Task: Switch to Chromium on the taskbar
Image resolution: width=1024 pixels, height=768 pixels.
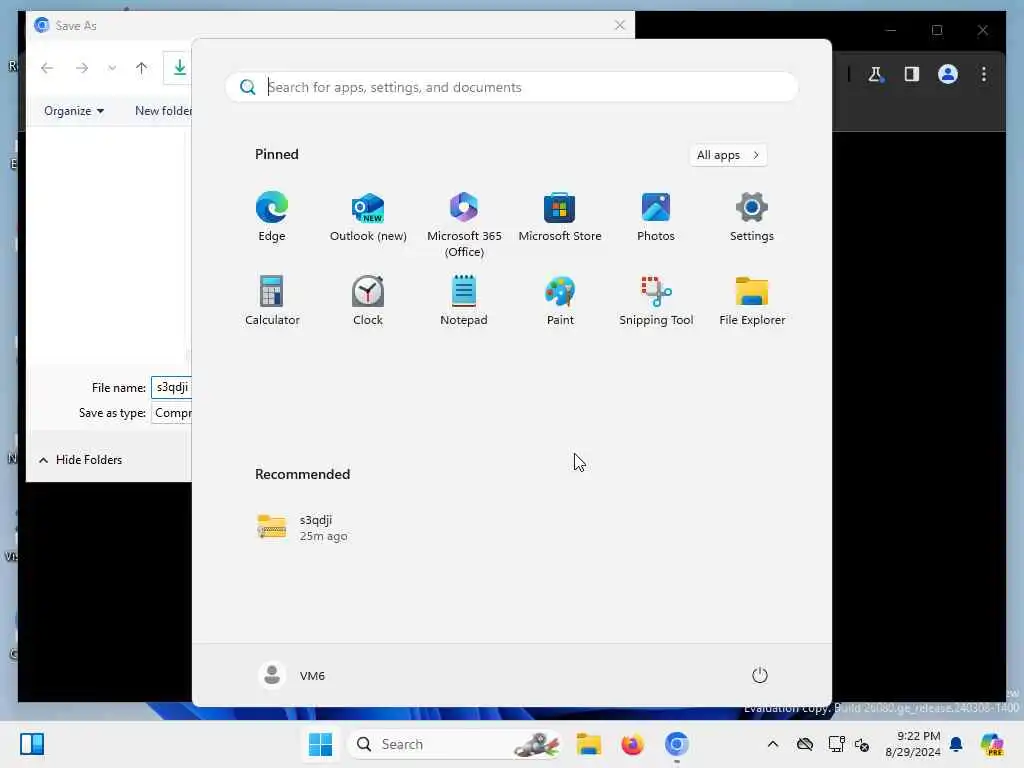Action: click(677, 744)
